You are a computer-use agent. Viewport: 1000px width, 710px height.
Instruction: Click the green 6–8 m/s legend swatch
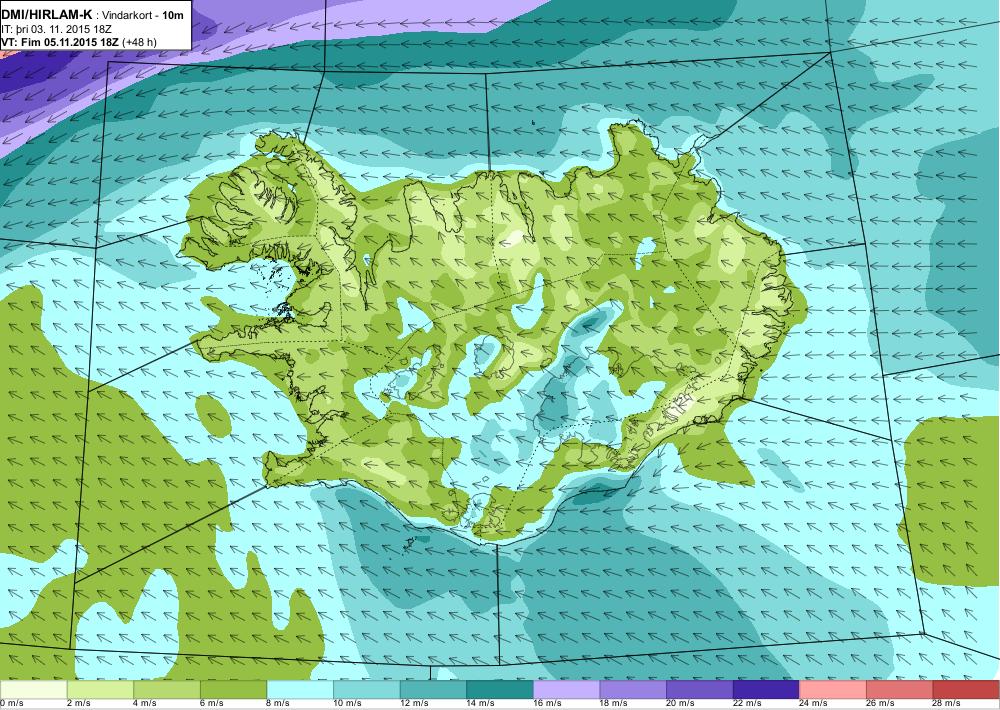pos(233,690)
